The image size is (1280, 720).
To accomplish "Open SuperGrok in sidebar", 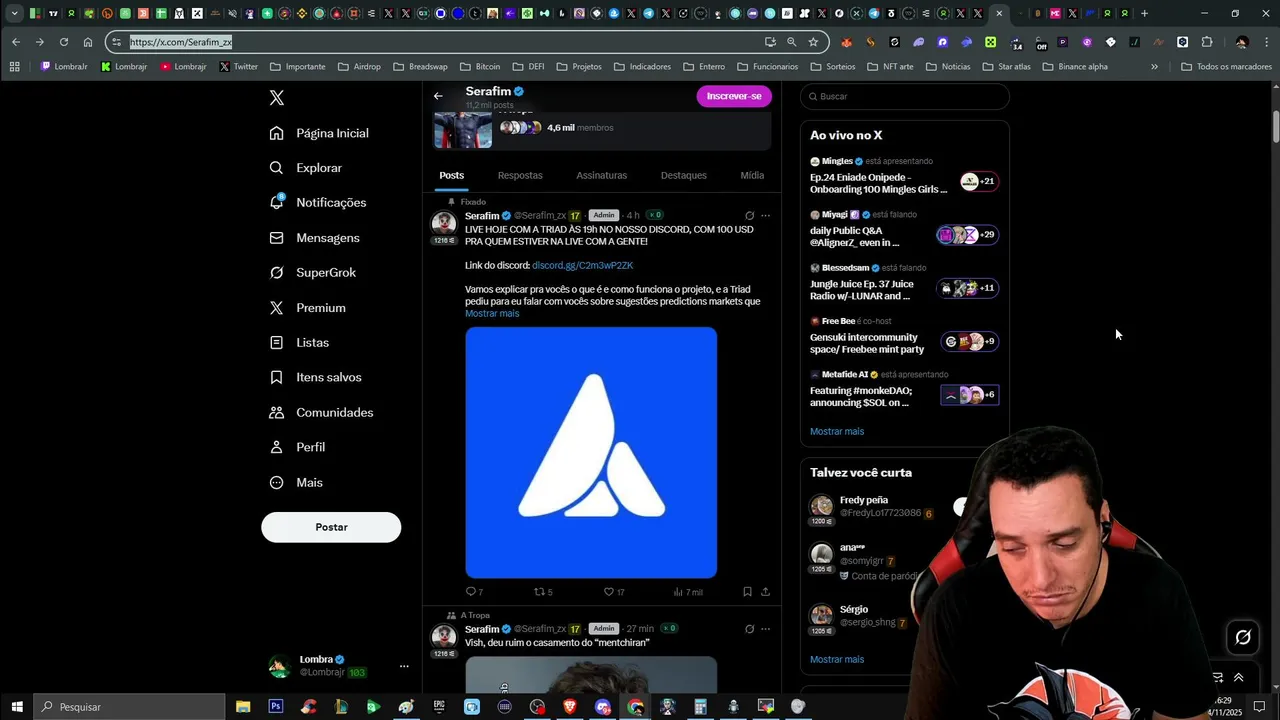I will (312, 273).
